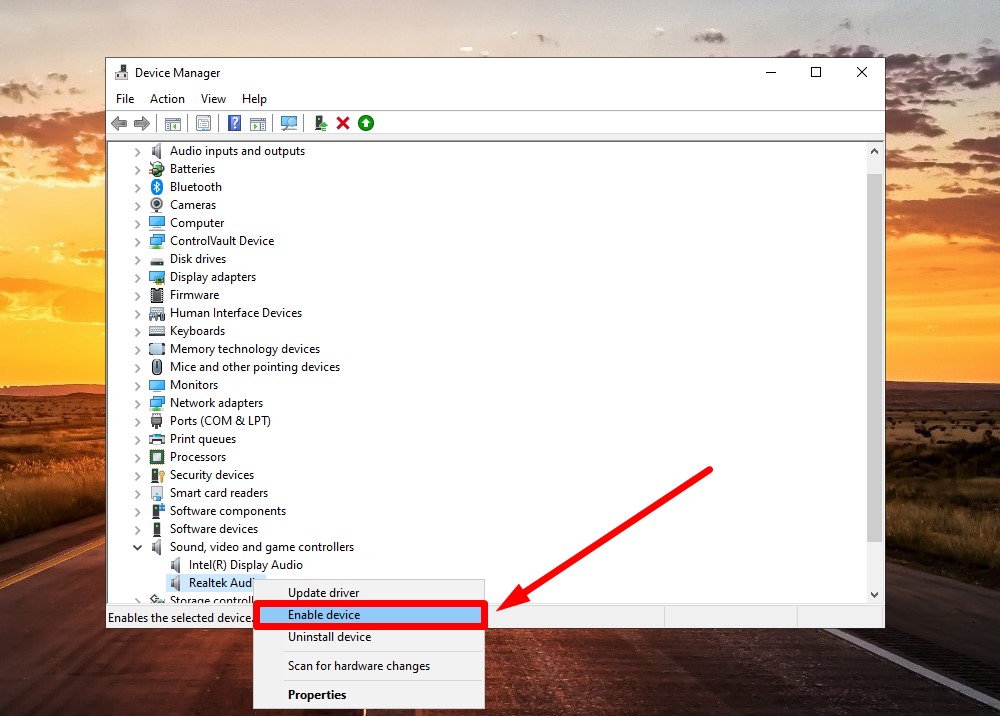Click the Keyboards category icon
This screenshot has width=1000, height=716.
click(x=157, y=331)
